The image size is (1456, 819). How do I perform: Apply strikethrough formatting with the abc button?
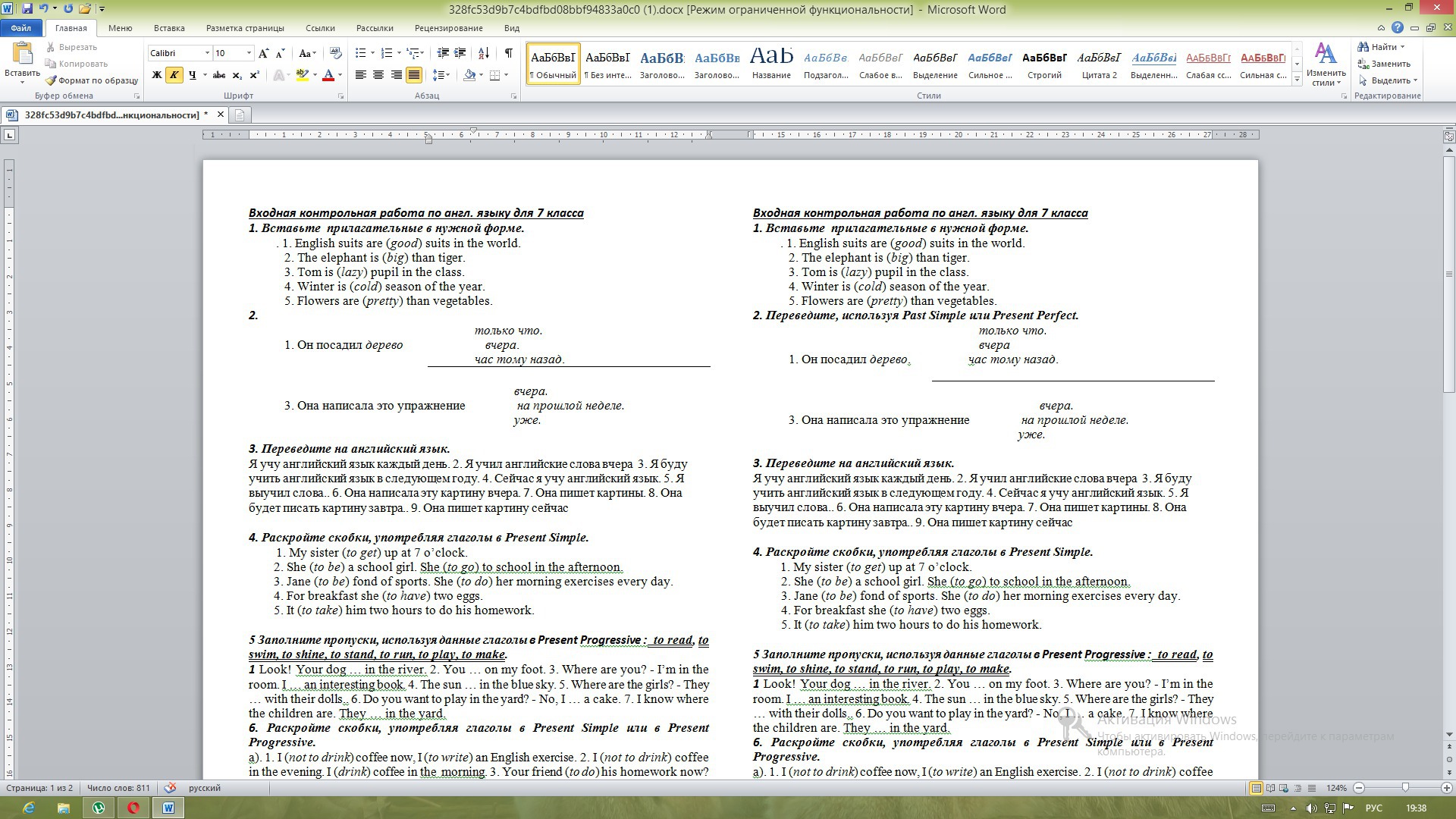[219, 75]
